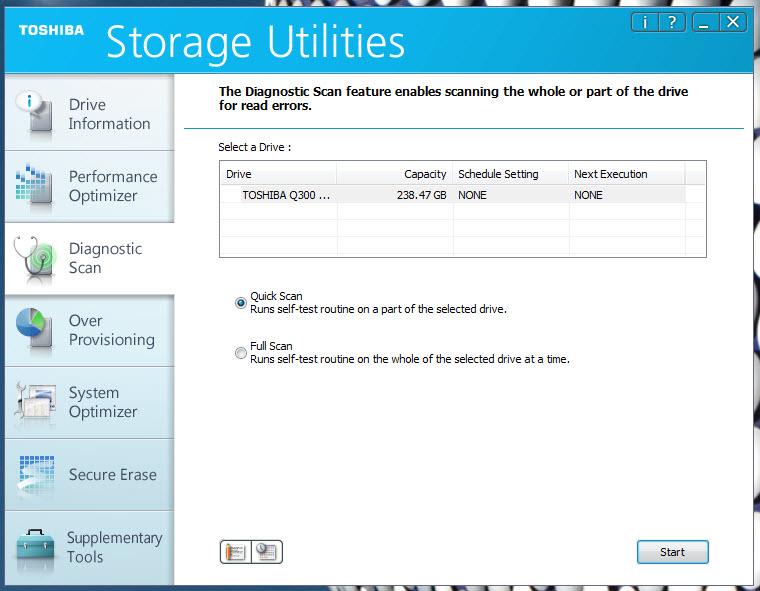This screenshot has height=591, width=760.
Task: Start the diagnostic scan
Action: point(672,552)
